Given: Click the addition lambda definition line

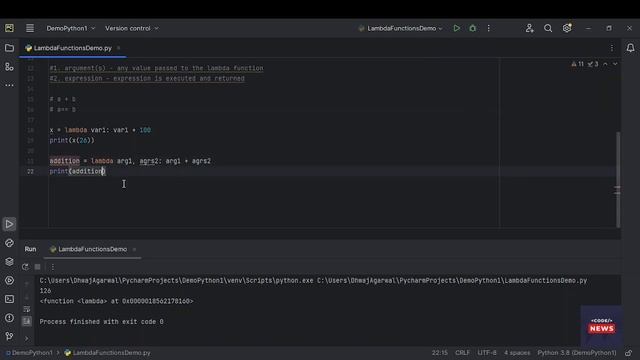Looking at the screenshot, I should coord(130,161).
